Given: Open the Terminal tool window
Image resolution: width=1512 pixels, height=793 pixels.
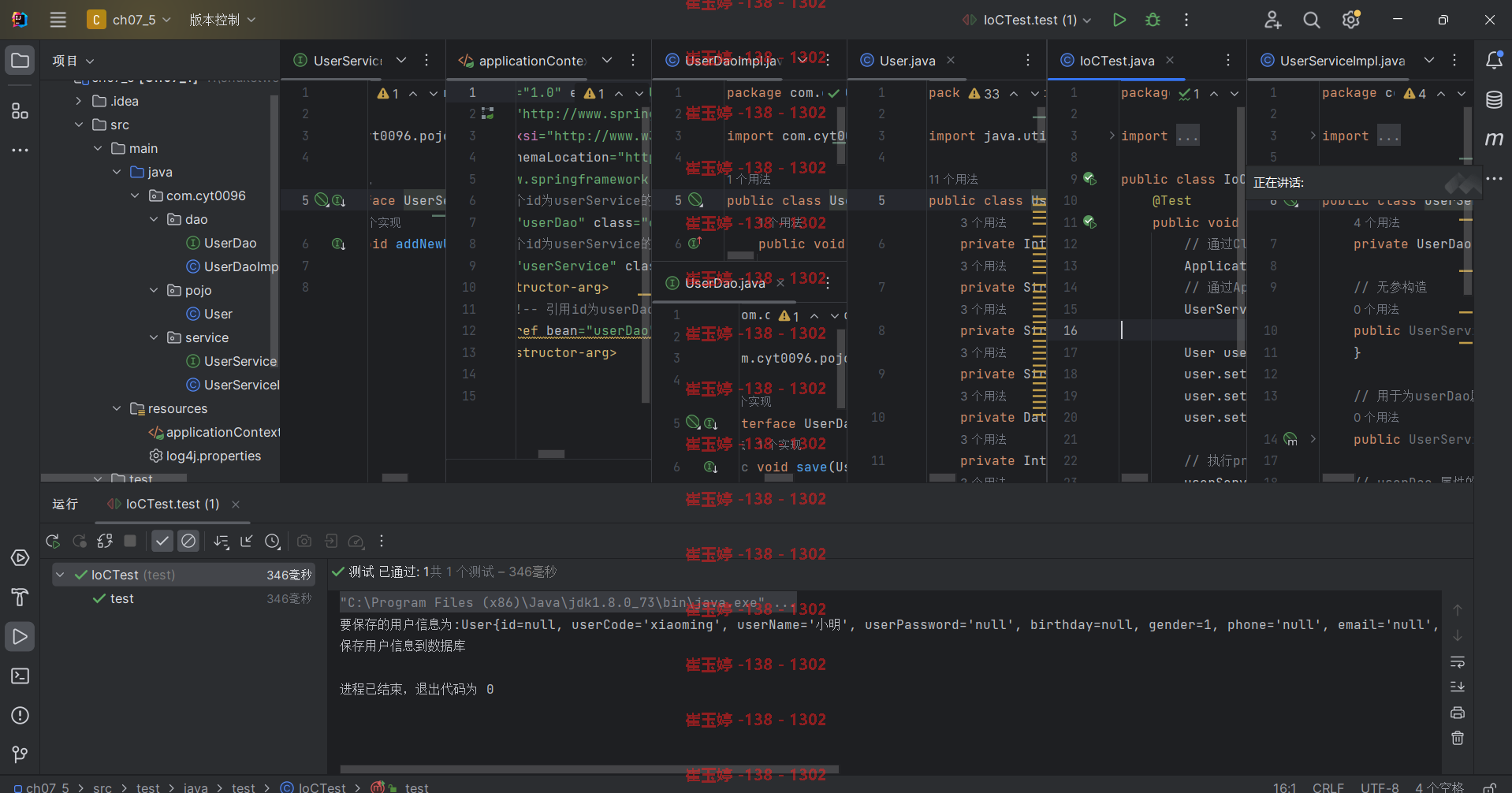Looking at the screenshot, I should (20, 676).
